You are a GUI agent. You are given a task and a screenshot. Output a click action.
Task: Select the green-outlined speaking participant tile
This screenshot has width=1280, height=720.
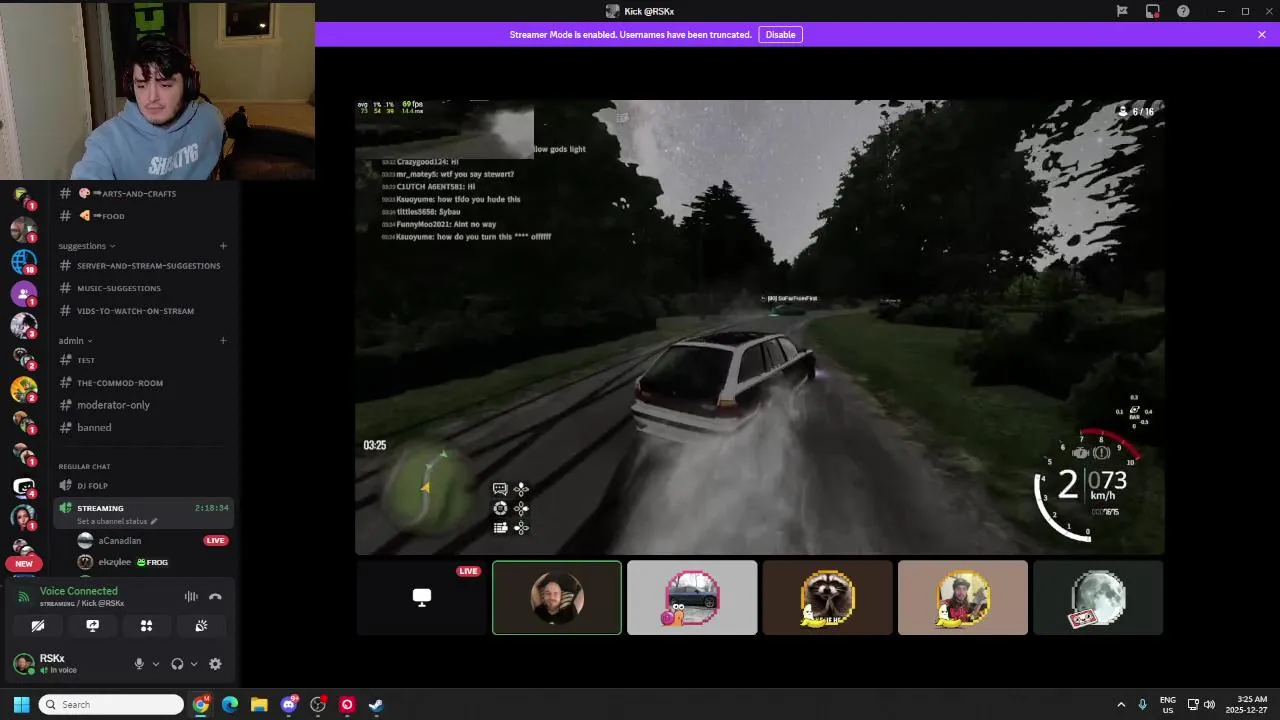pos(557,598)
